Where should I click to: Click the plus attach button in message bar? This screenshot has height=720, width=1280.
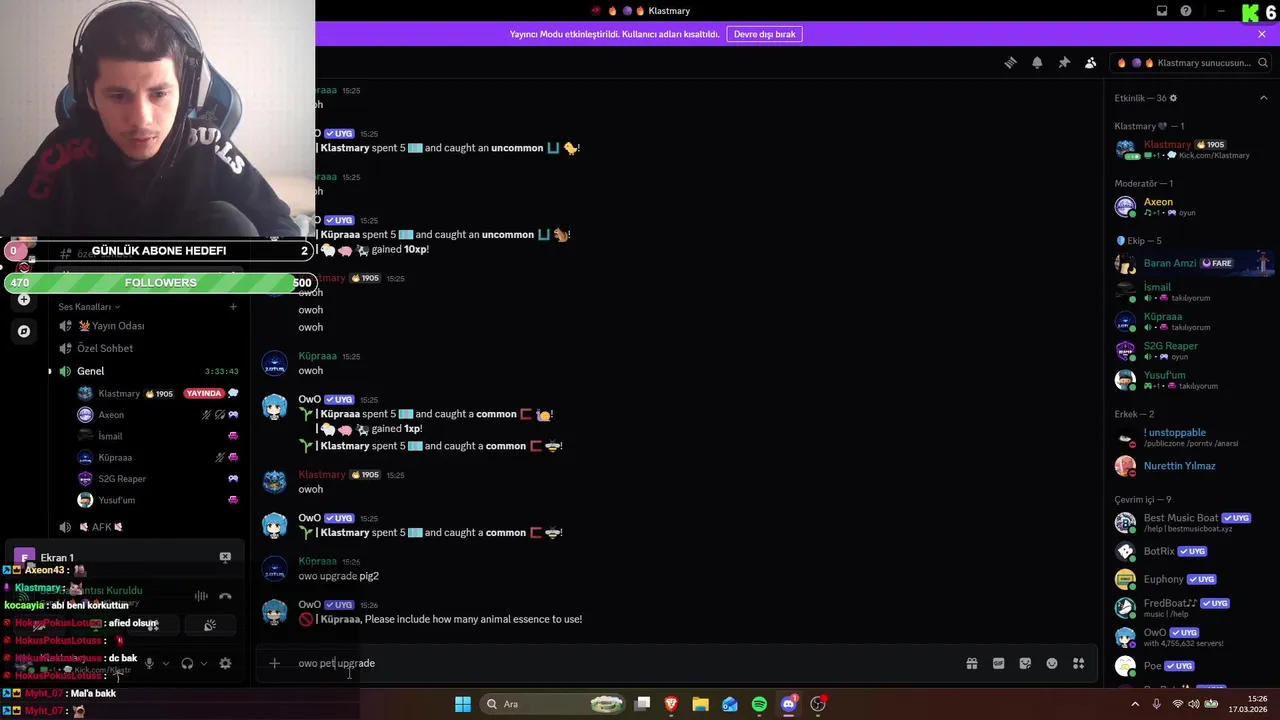click(274, 663)
